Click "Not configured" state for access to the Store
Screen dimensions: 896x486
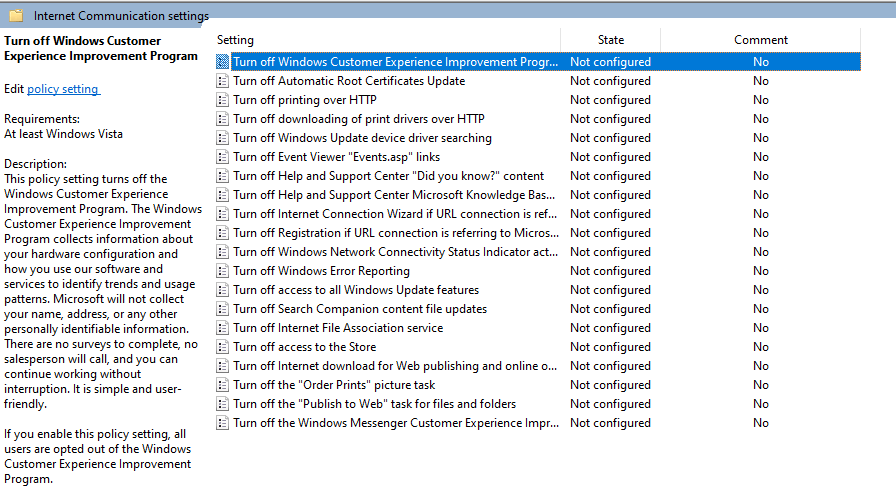tap(610, 347)
